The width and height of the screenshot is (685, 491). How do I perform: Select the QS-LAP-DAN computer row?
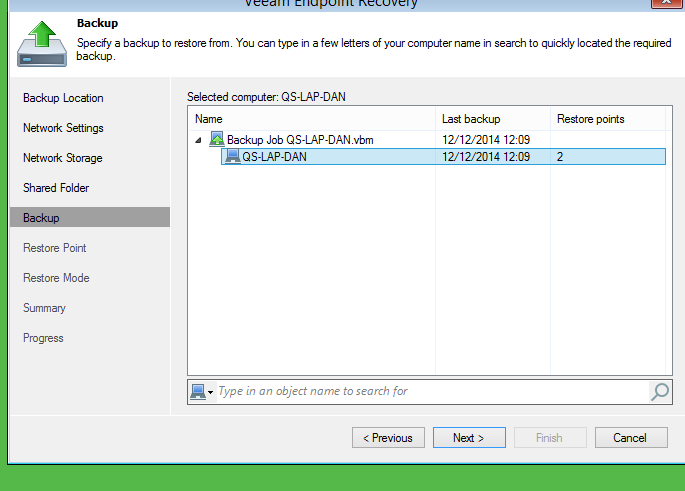click(x=443, y=156)
